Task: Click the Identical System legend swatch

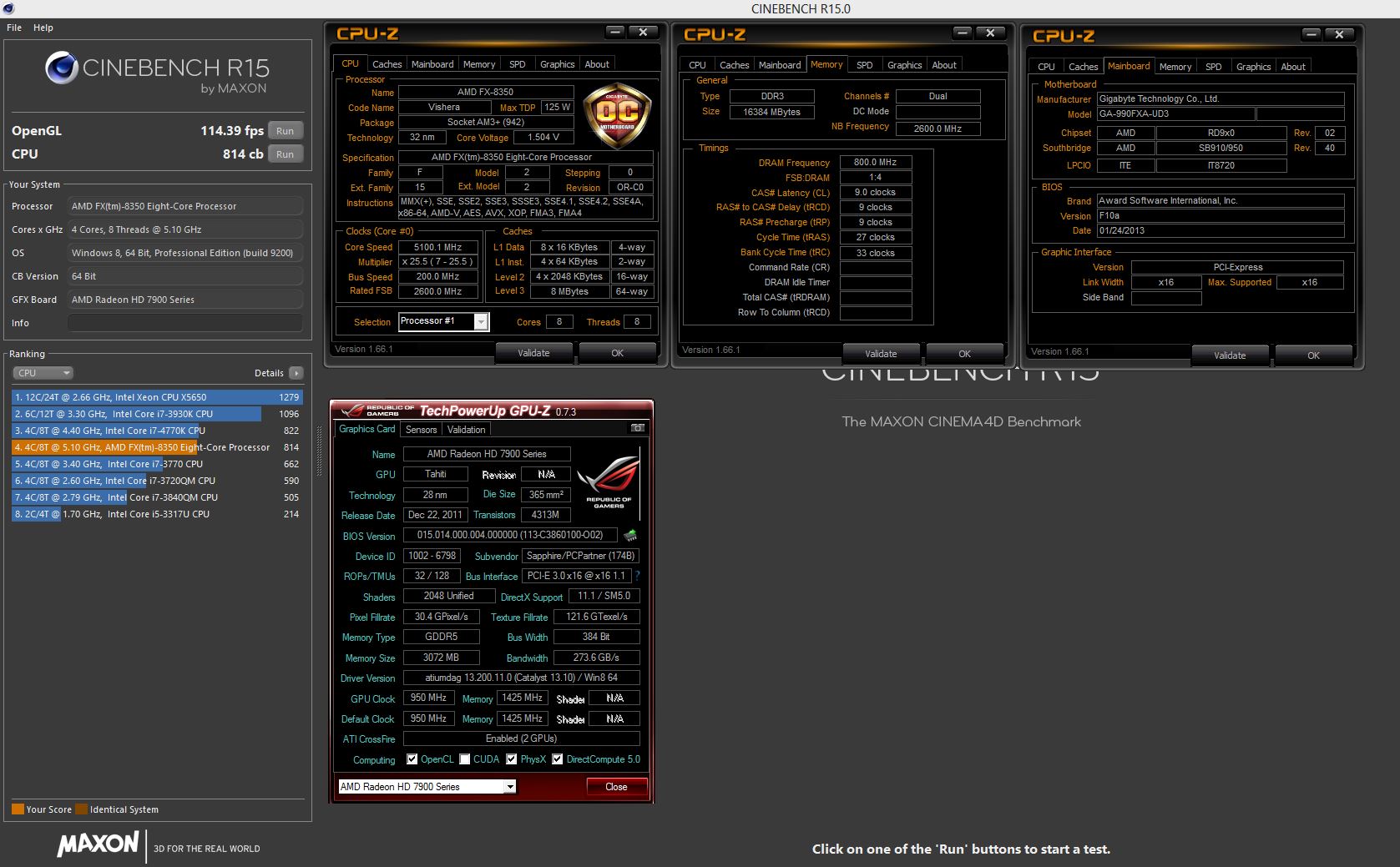Action: click(x=81, y=809)
